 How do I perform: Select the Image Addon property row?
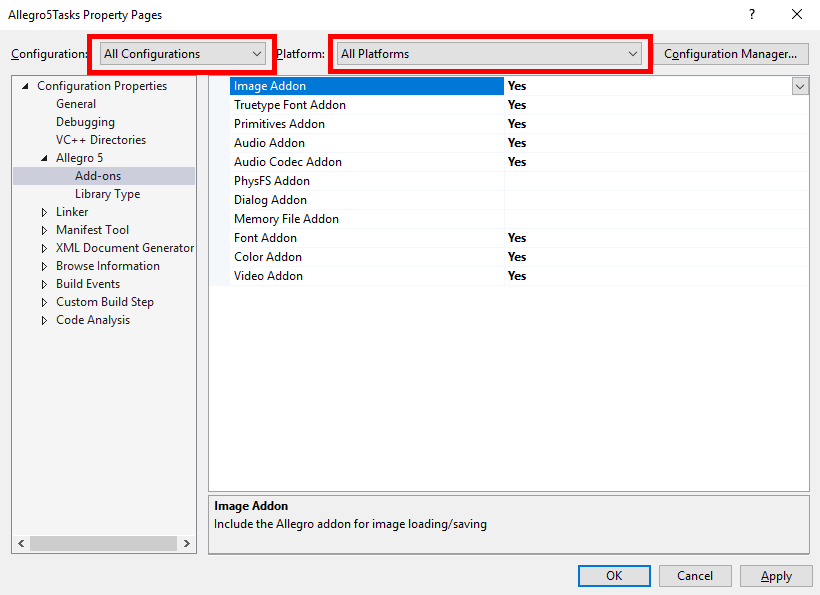(x=519, y=86)
